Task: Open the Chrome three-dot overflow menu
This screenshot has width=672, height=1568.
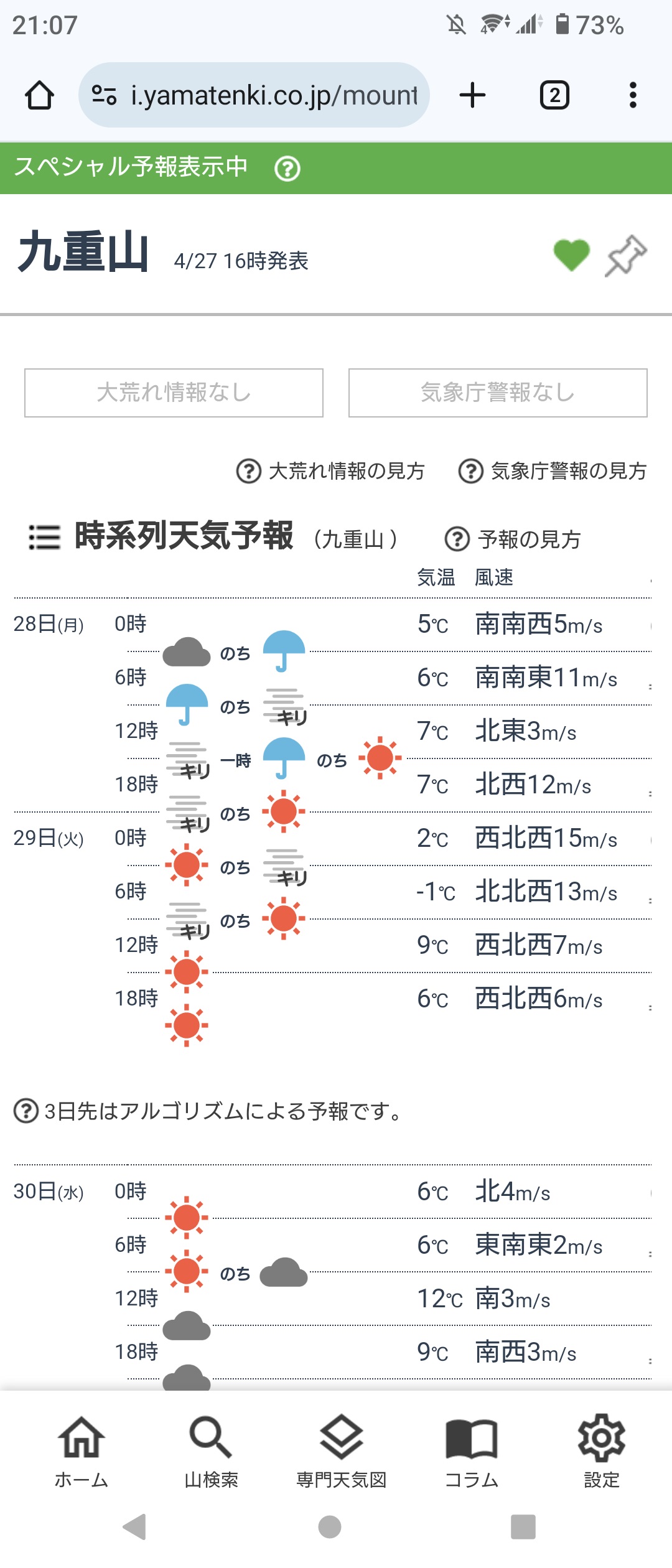Action: click(x=633, y=96)
